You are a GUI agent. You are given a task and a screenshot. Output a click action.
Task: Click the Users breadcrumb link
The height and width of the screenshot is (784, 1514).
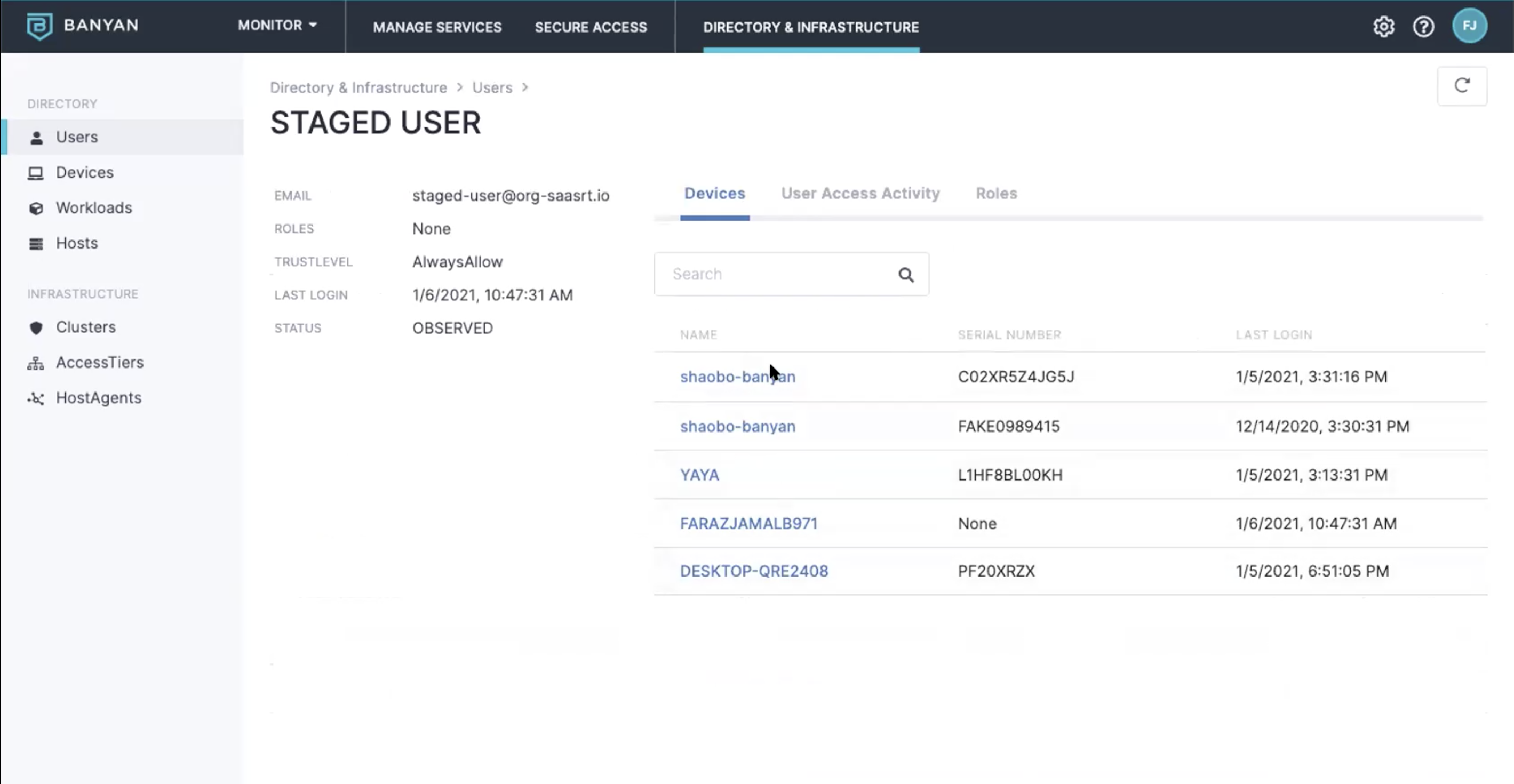(492, 87)
